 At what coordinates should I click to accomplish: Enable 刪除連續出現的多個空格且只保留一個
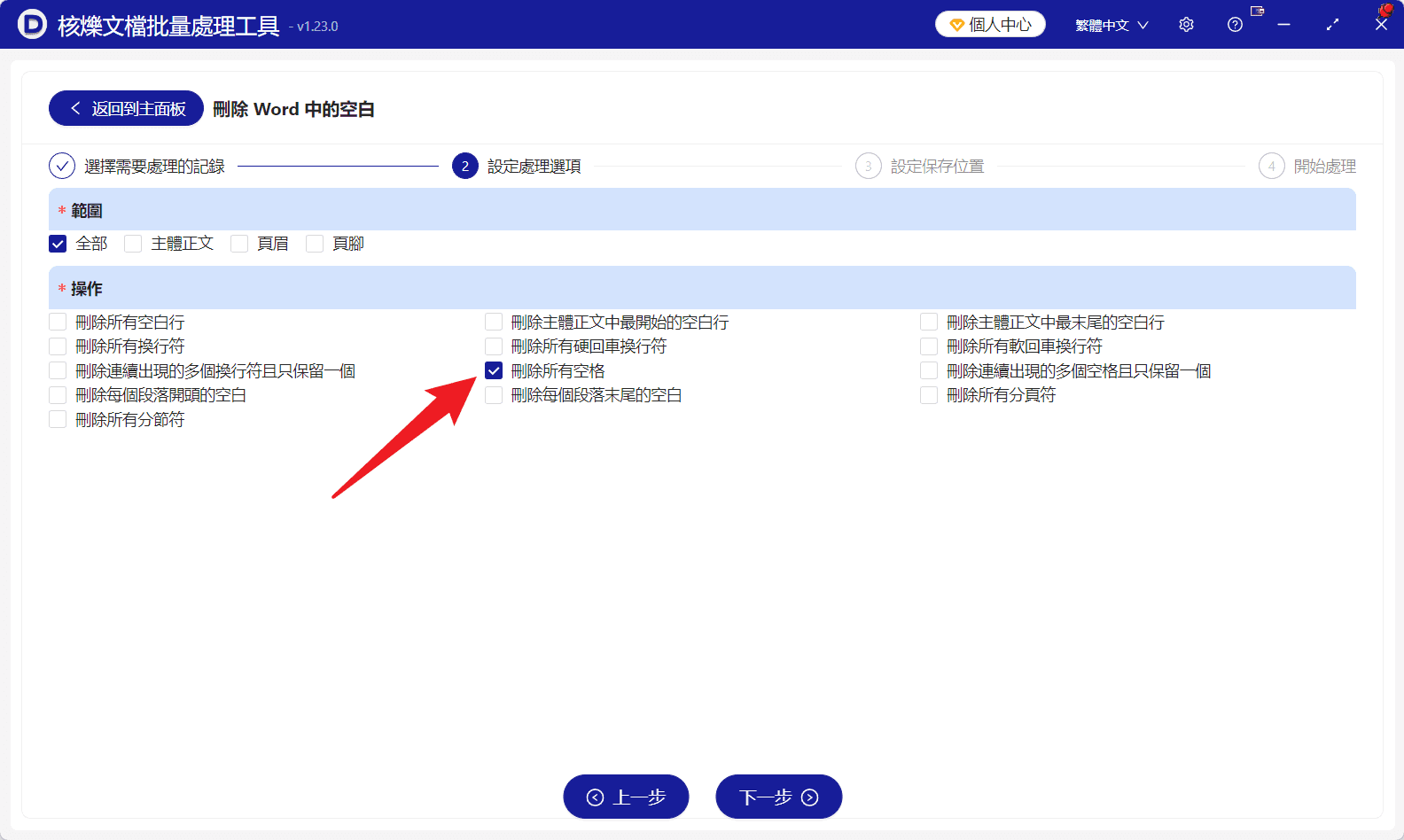point(929,370)
